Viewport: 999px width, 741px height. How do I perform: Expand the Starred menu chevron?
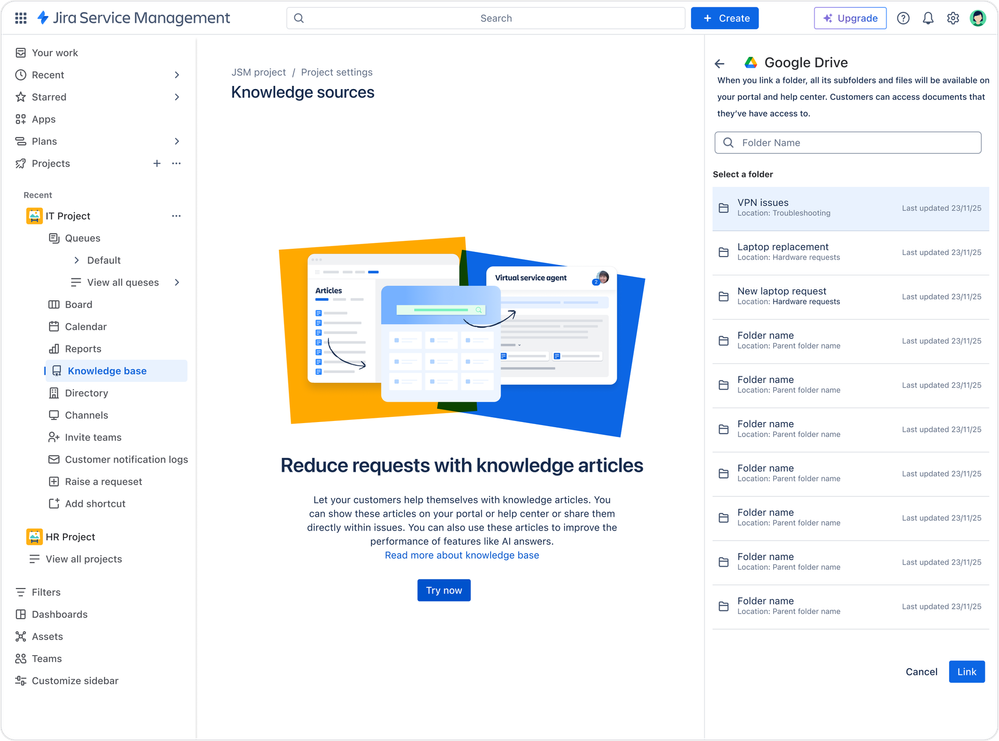[176, 97]
